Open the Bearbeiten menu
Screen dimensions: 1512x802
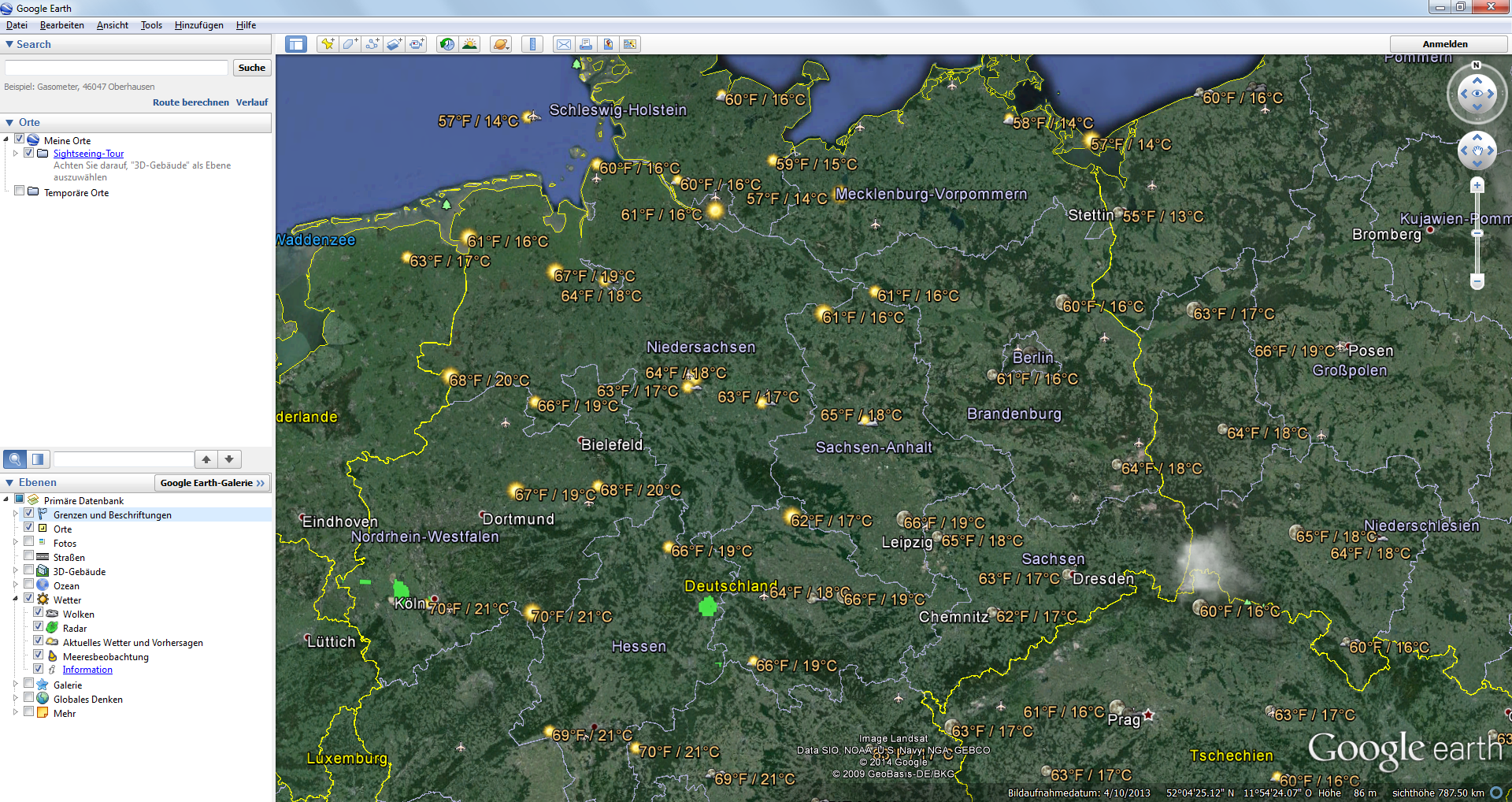point(62,25)
